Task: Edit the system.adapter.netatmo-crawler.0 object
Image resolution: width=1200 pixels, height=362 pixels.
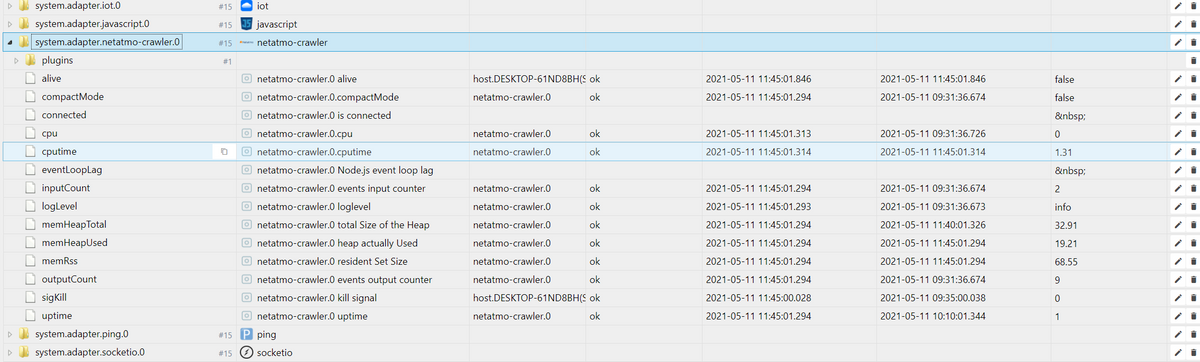Action: [x=1179, y=43]
